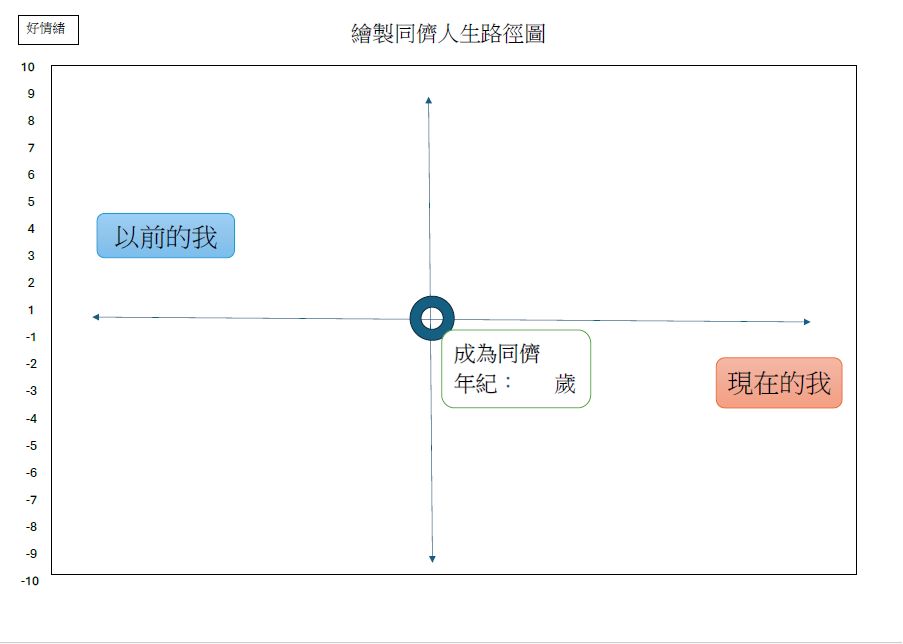This screenshot has width=903, height=644.
Task: Pick the "3" label on the y-axis
Action: tap(31, 256)
